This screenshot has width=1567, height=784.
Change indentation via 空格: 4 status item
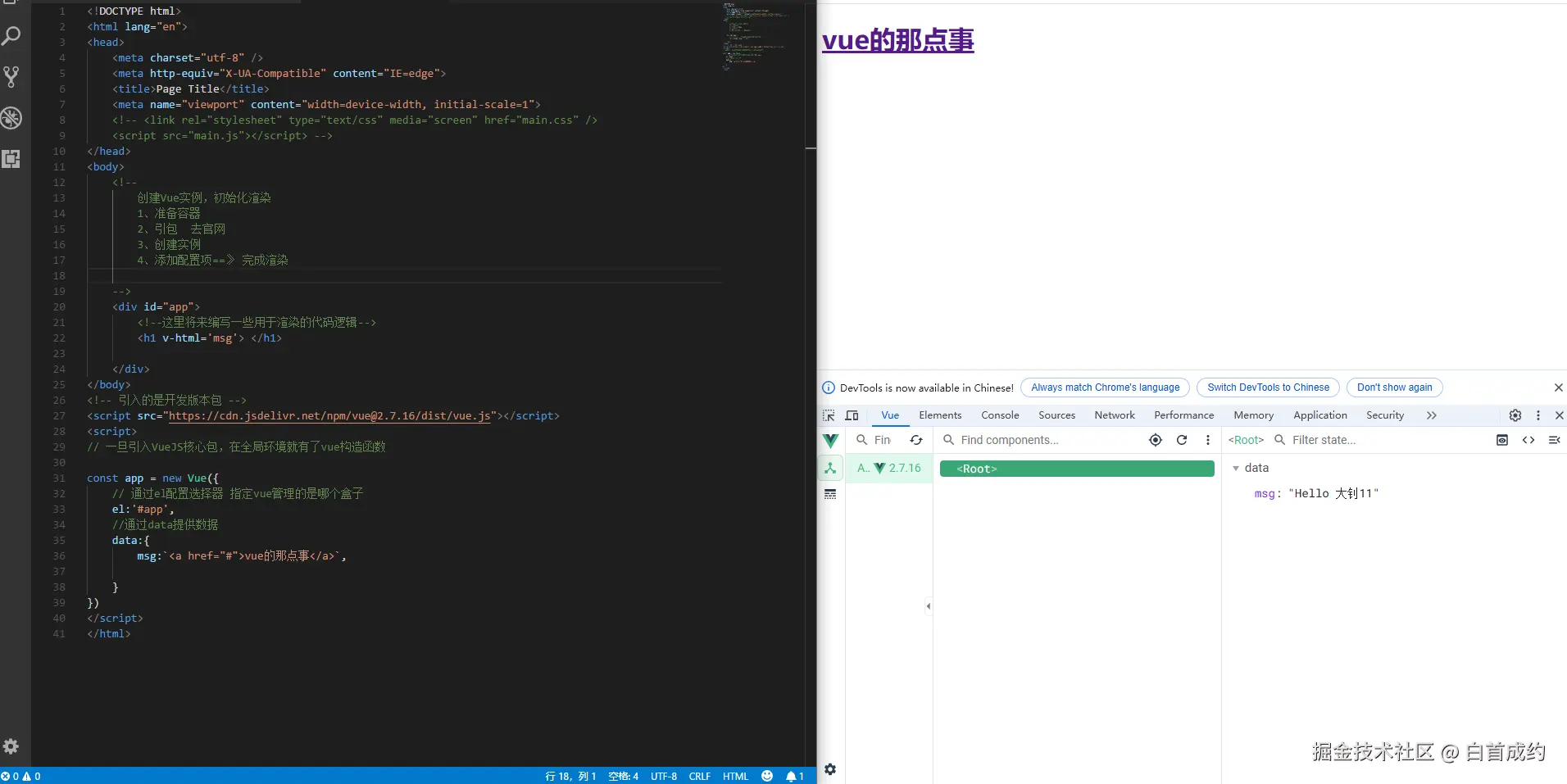point(623,776)
